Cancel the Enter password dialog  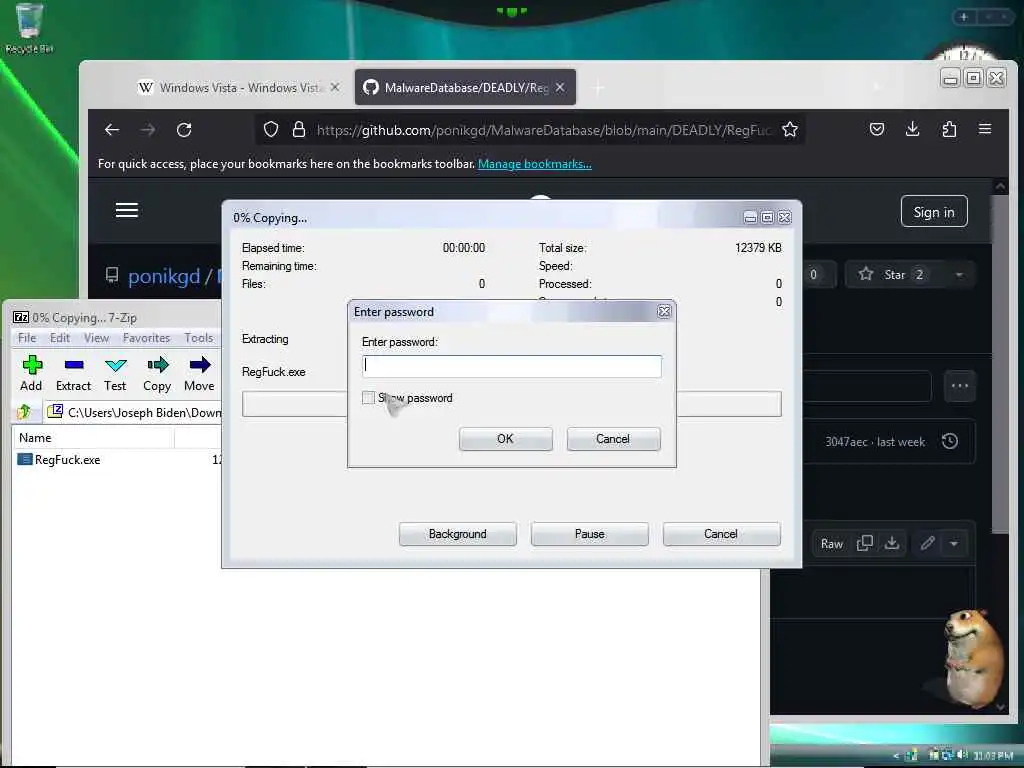click(613, 439)
